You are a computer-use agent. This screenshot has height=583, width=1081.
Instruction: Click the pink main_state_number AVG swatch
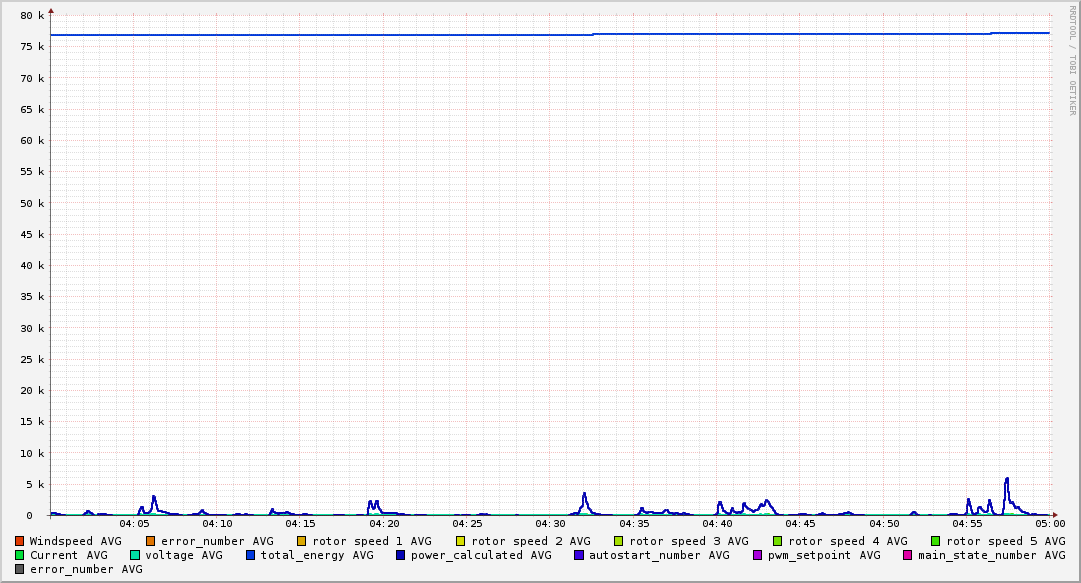click(908, 555)
